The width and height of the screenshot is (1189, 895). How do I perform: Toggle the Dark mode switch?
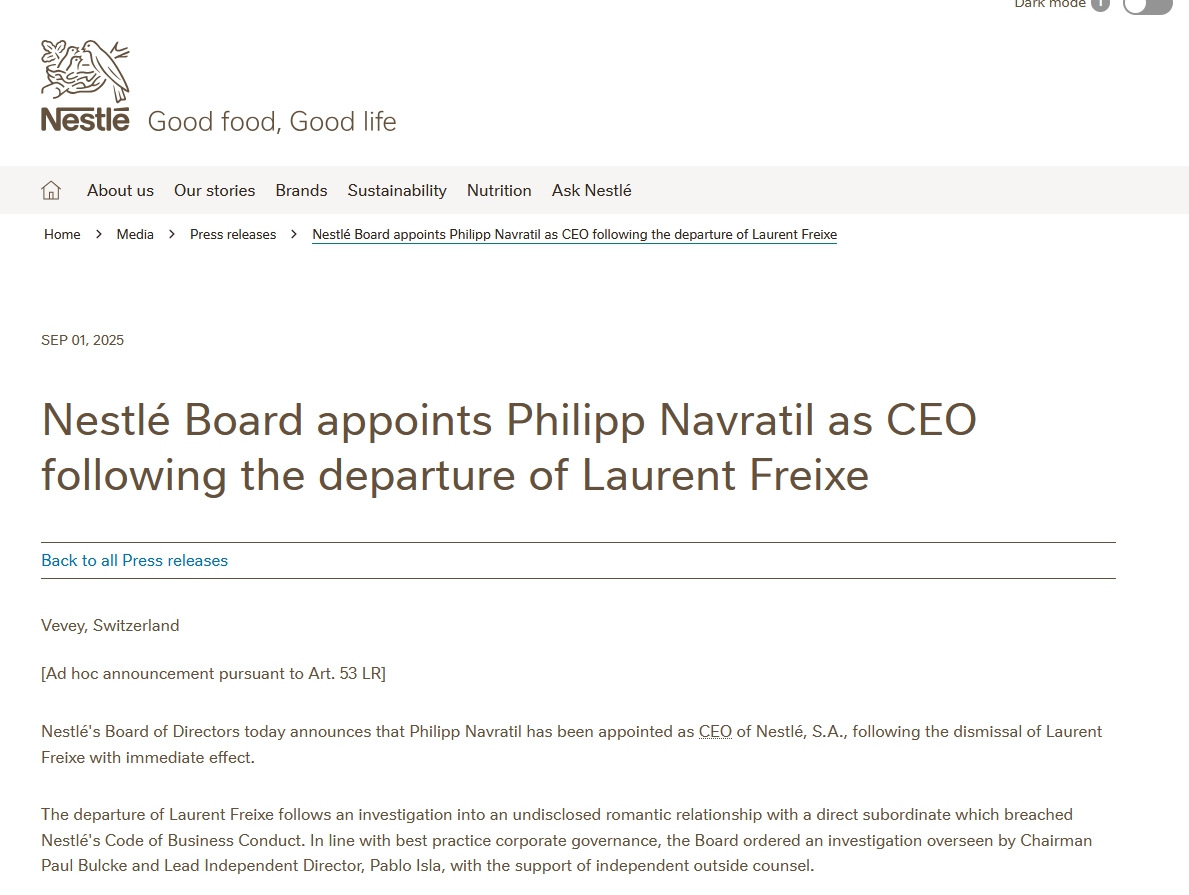coord(1147,6)
